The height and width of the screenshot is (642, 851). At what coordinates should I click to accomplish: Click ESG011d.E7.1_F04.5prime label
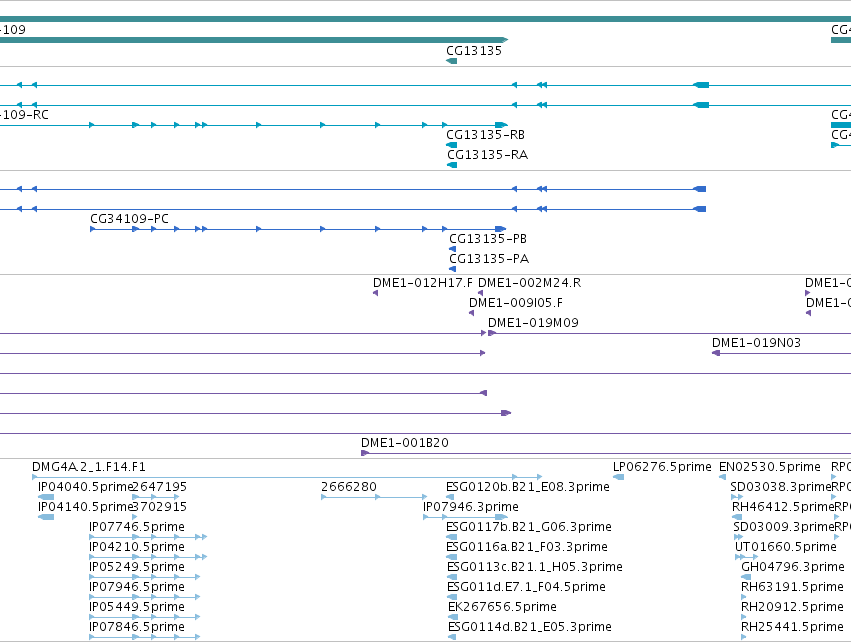coord(526,587)
